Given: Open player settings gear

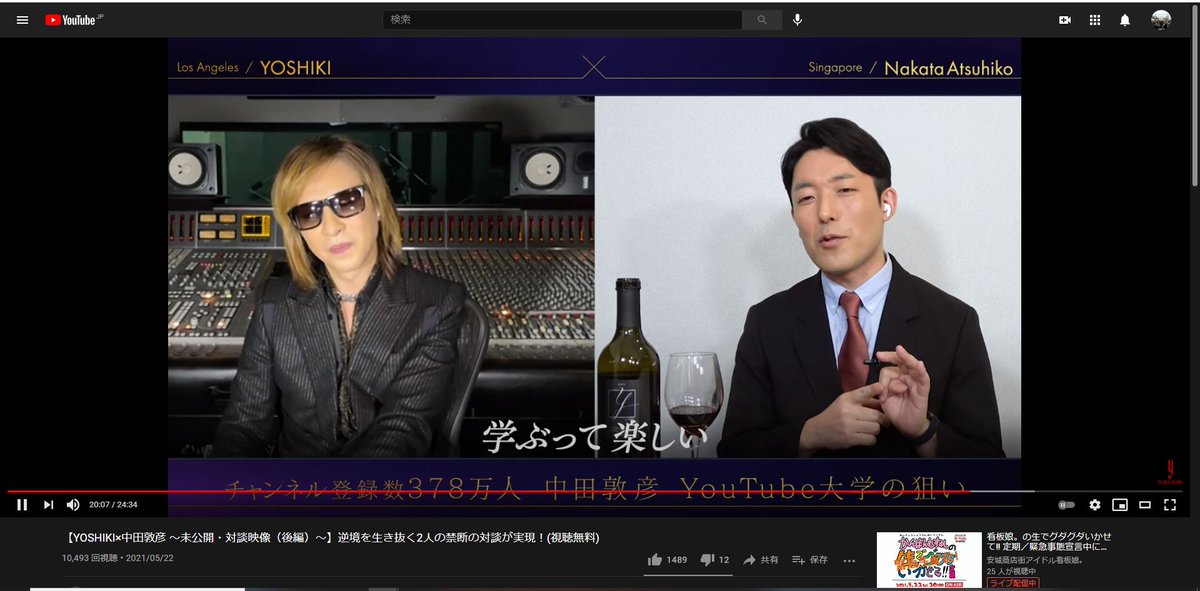Looking at the screenshot, I should [x=1095, y=505].
